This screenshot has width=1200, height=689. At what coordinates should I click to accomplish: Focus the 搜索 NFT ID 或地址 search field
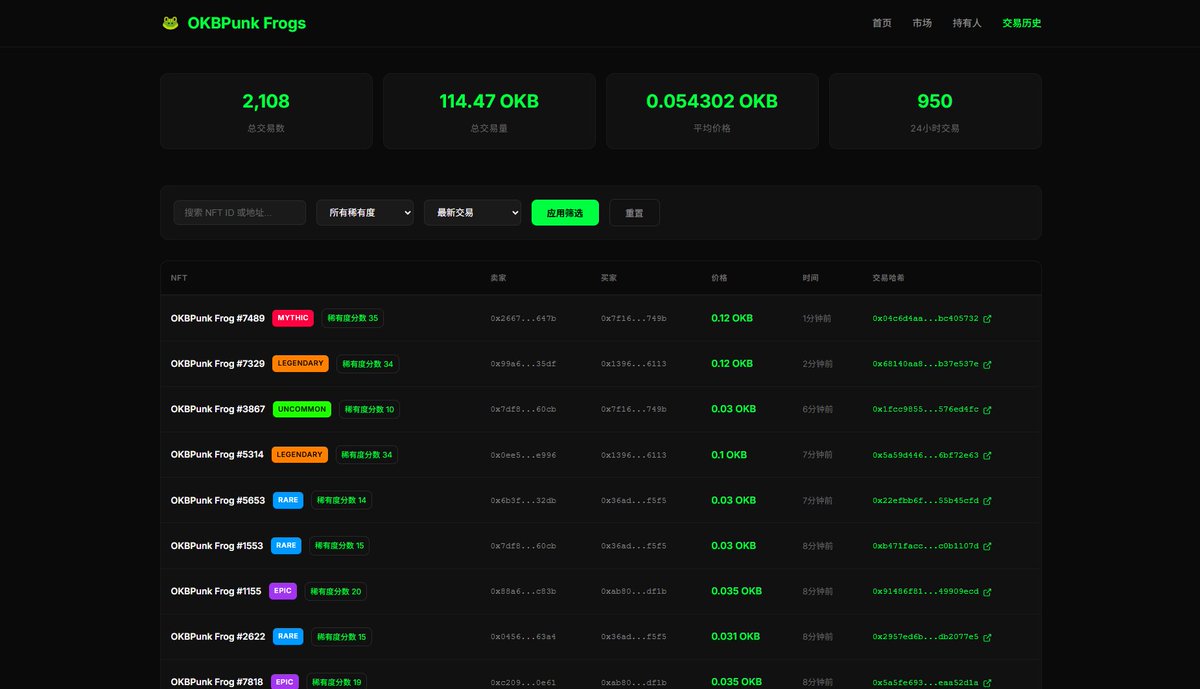(239, 212)
